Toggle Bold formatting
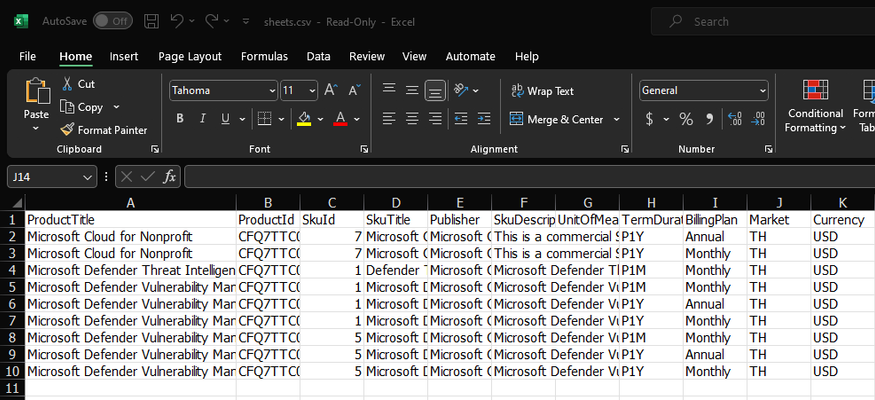This screenshot has height=400, width=875. click(180, 119)
